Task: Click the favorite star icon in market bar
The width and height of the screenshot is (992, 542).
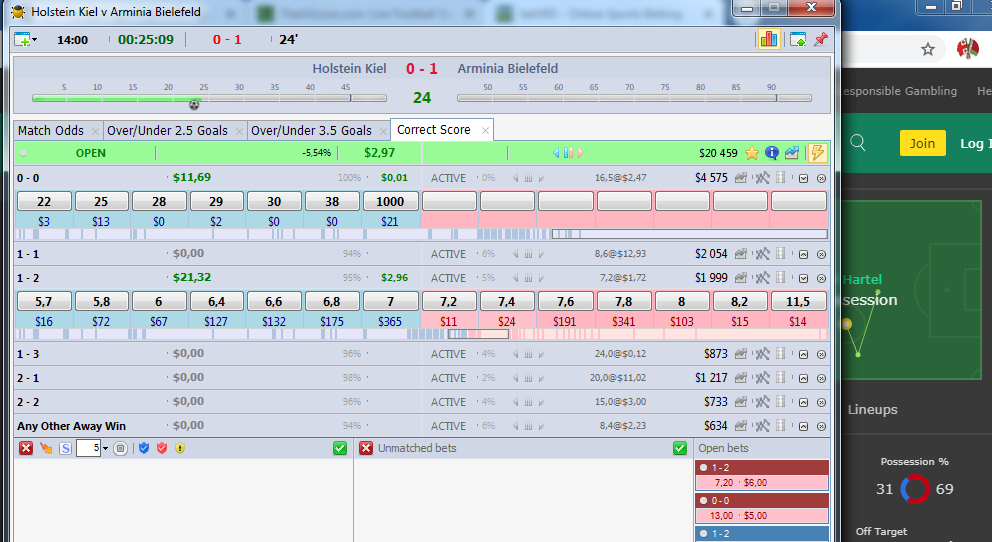Action: point(752,152)
